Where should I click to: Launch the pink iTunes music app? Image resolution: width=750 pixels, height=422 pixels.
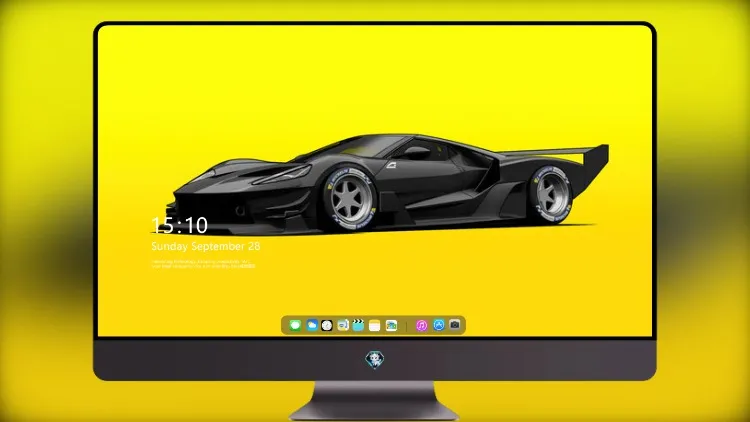421,325
